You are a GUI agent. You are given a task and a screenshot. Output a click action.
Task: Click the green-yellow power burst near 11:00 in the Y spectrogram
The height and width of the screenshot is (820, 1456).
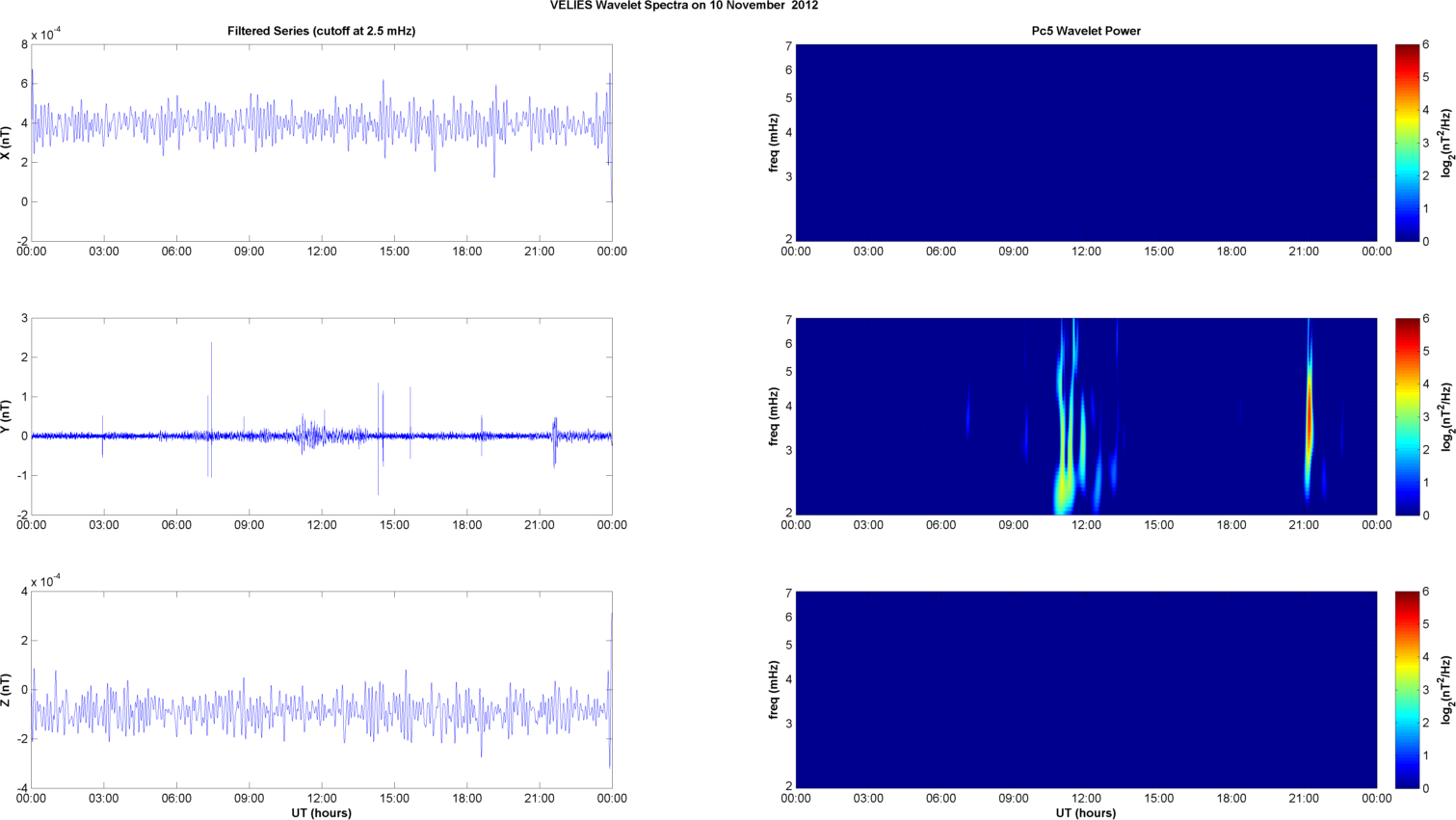(x=1064, y=487)
